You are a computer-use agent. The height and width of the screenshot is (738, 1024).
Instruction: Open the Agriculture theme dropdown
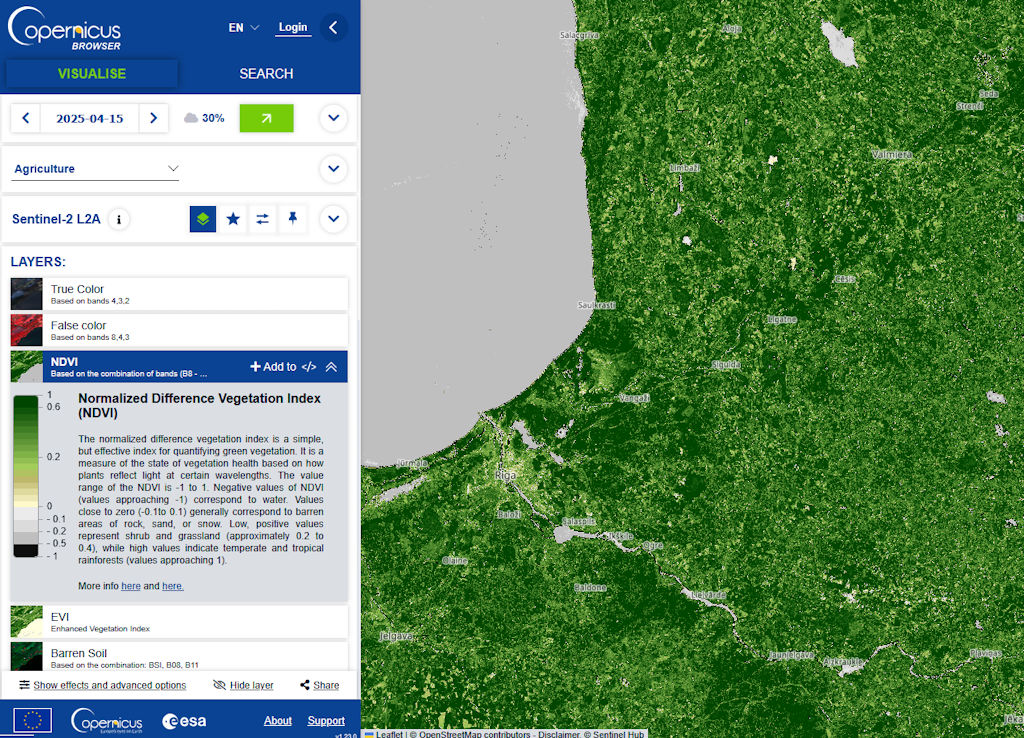(96, 169)
